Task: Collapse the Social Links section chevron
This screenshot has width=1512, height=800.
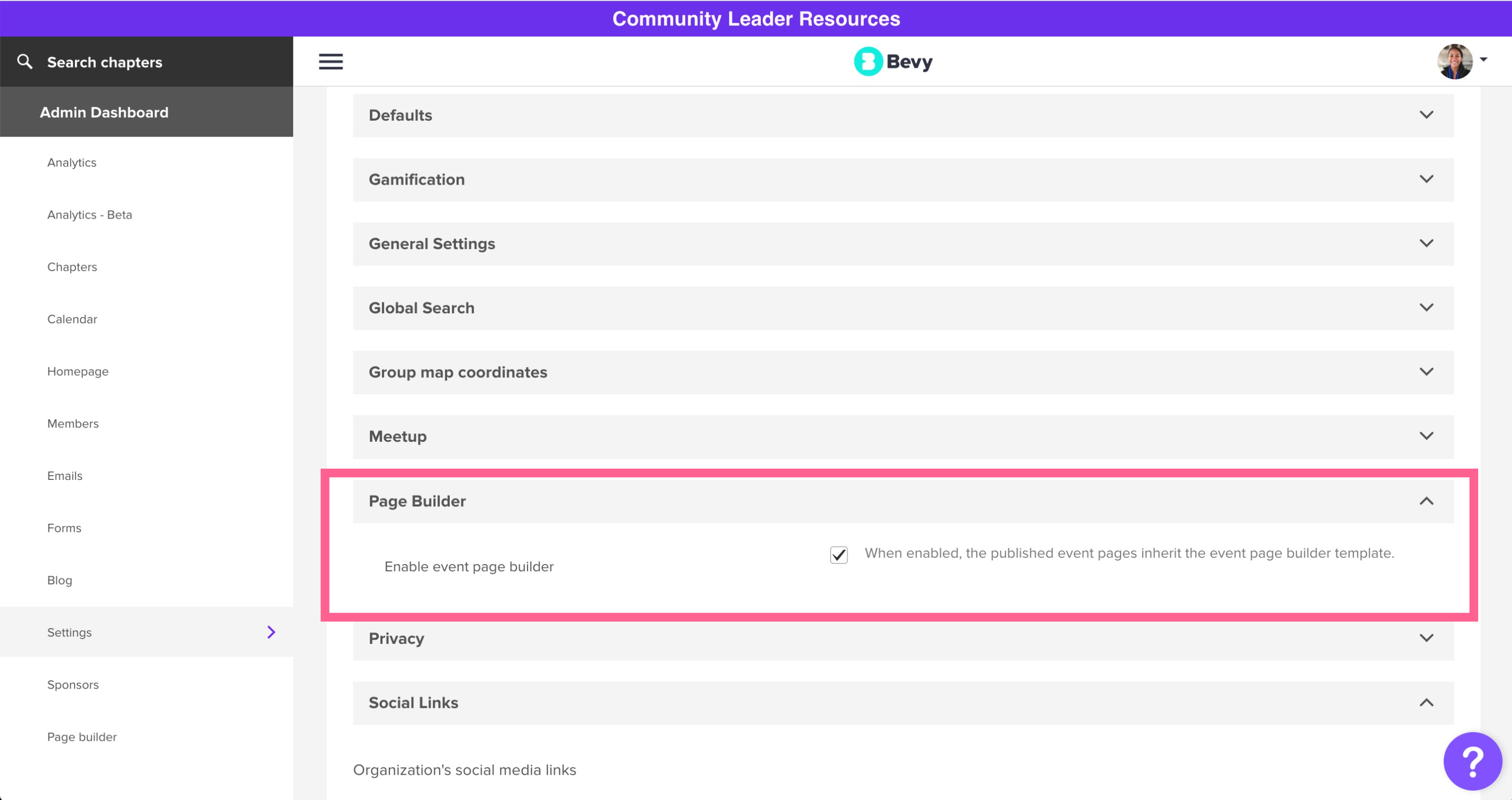Action: [x=1426, y=703]
